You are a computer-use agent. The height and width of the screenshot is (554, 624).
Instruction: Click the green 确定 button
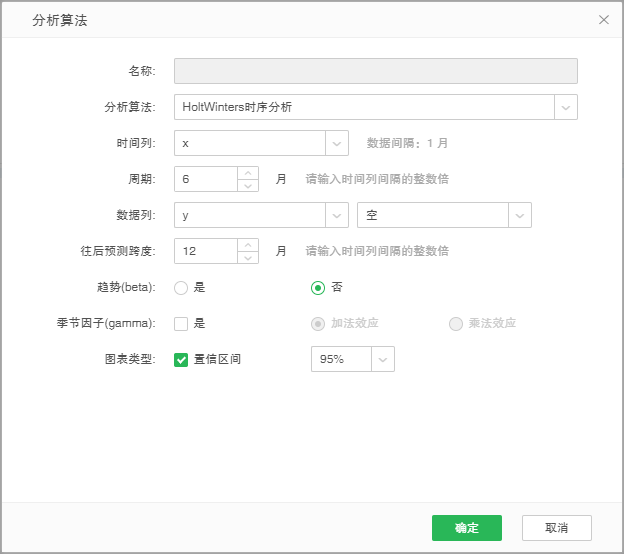(x=466, y=528)
